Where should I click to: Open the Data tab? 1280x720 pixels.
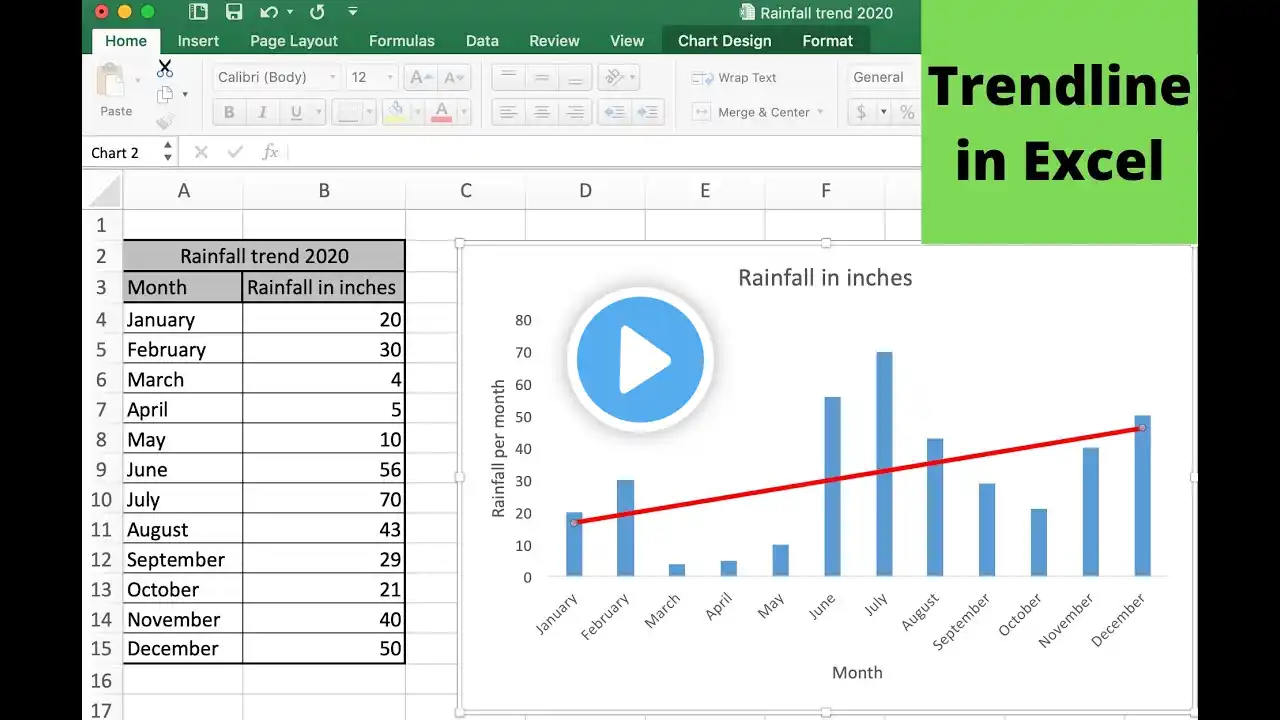click(482, 41)
